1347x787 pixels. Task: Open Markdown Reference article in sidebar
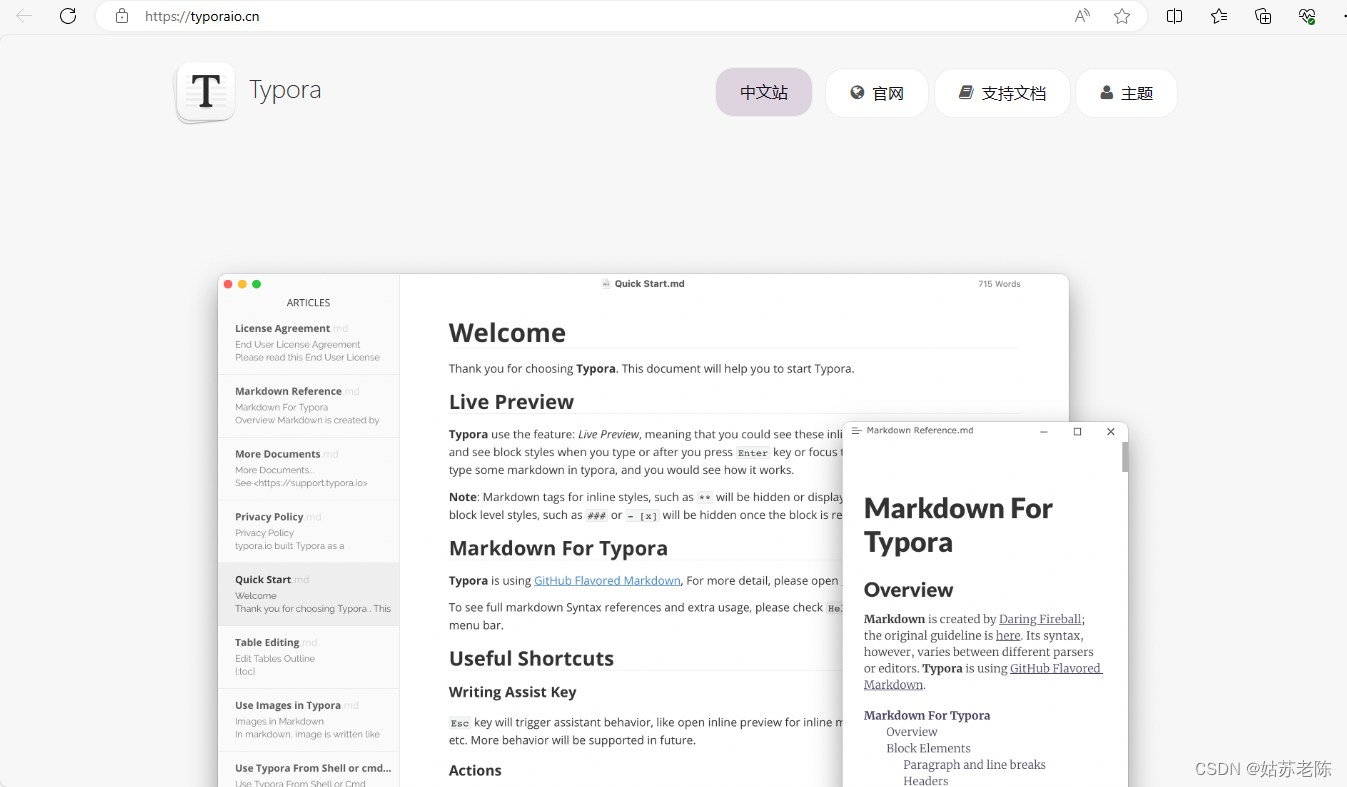click(x=308, y=406)
